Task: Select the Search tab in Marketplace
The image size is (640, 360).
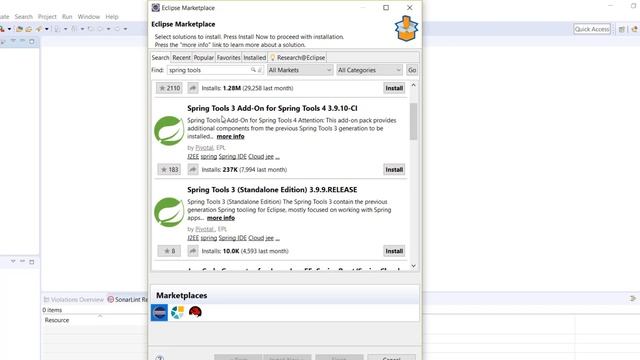Action: (160, 58)
